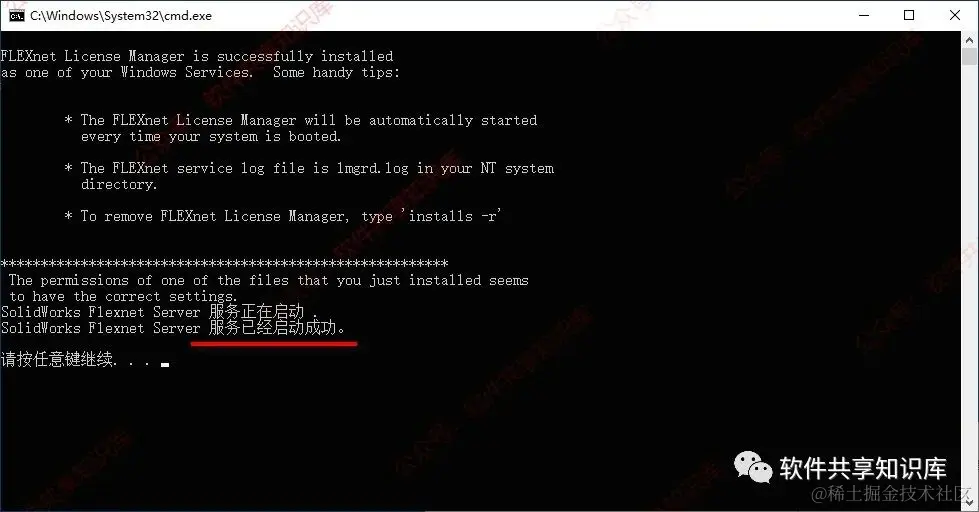Click the 服务已经启动成功 status text
979x512 pixels.
(x=277, y=328)
